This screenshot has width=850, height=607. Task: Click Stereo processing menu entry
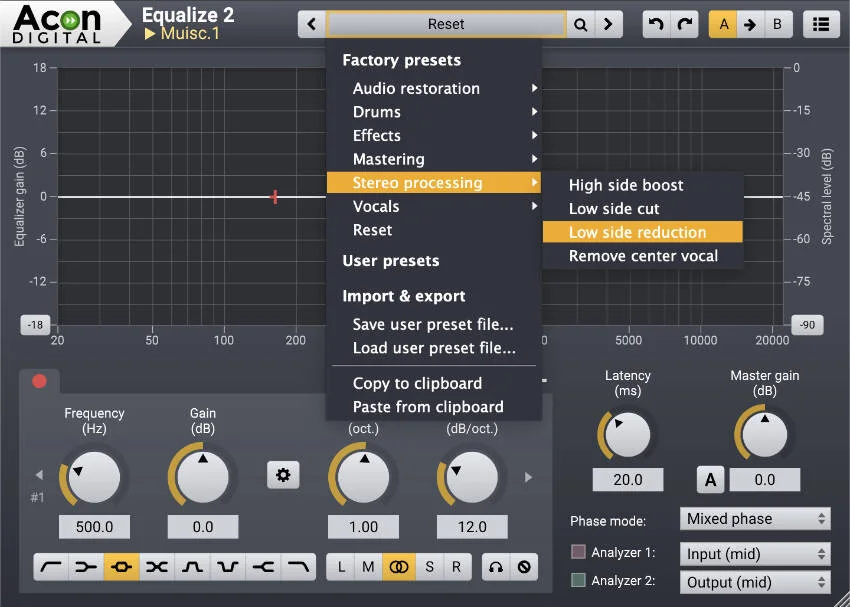434,183
